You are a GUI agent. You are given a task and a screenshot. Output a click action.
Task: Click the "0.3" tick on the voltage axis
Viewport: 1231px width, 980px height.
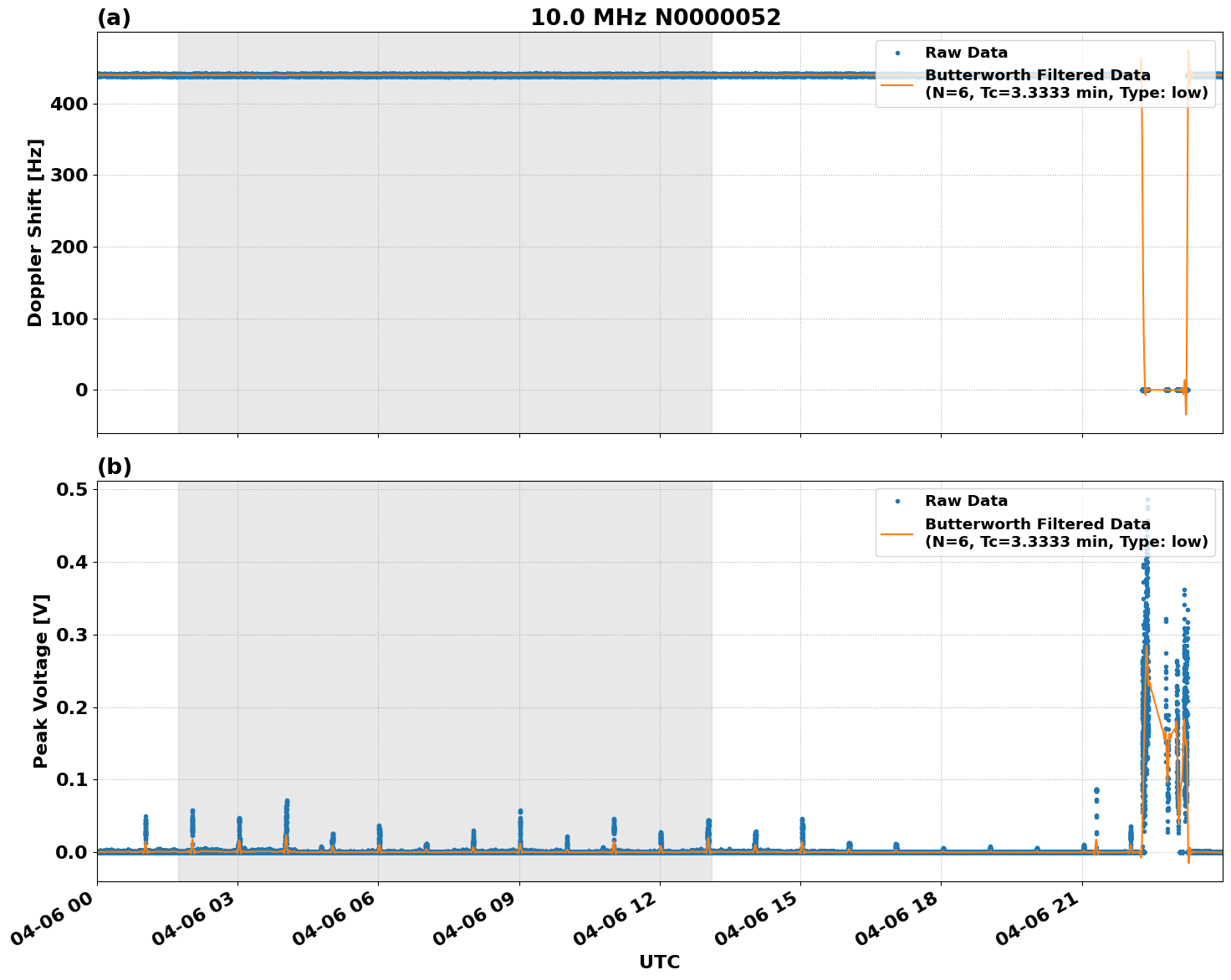click(73, 635)
